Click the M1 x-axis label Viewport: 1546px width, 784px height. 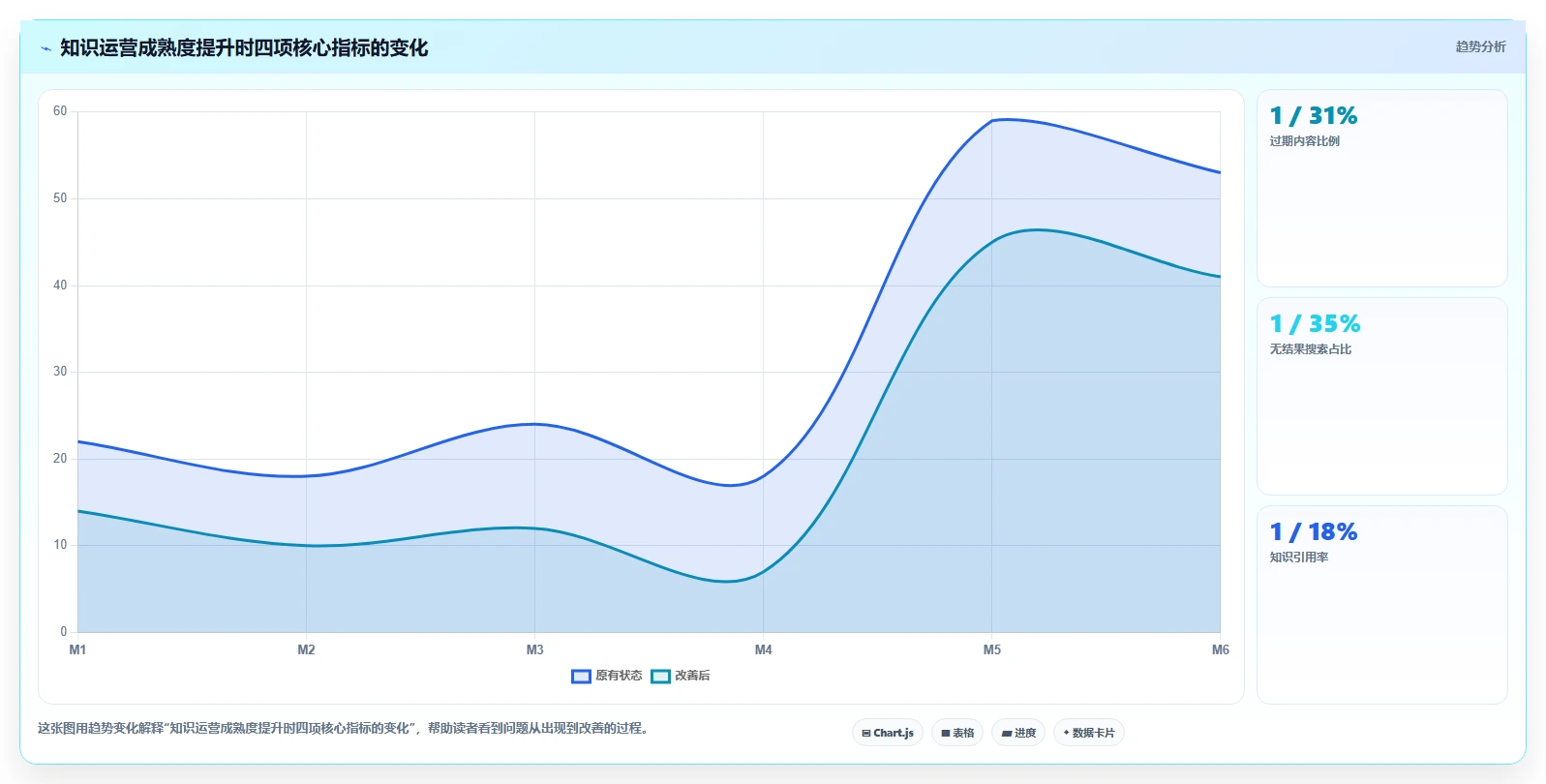point(77,649)
